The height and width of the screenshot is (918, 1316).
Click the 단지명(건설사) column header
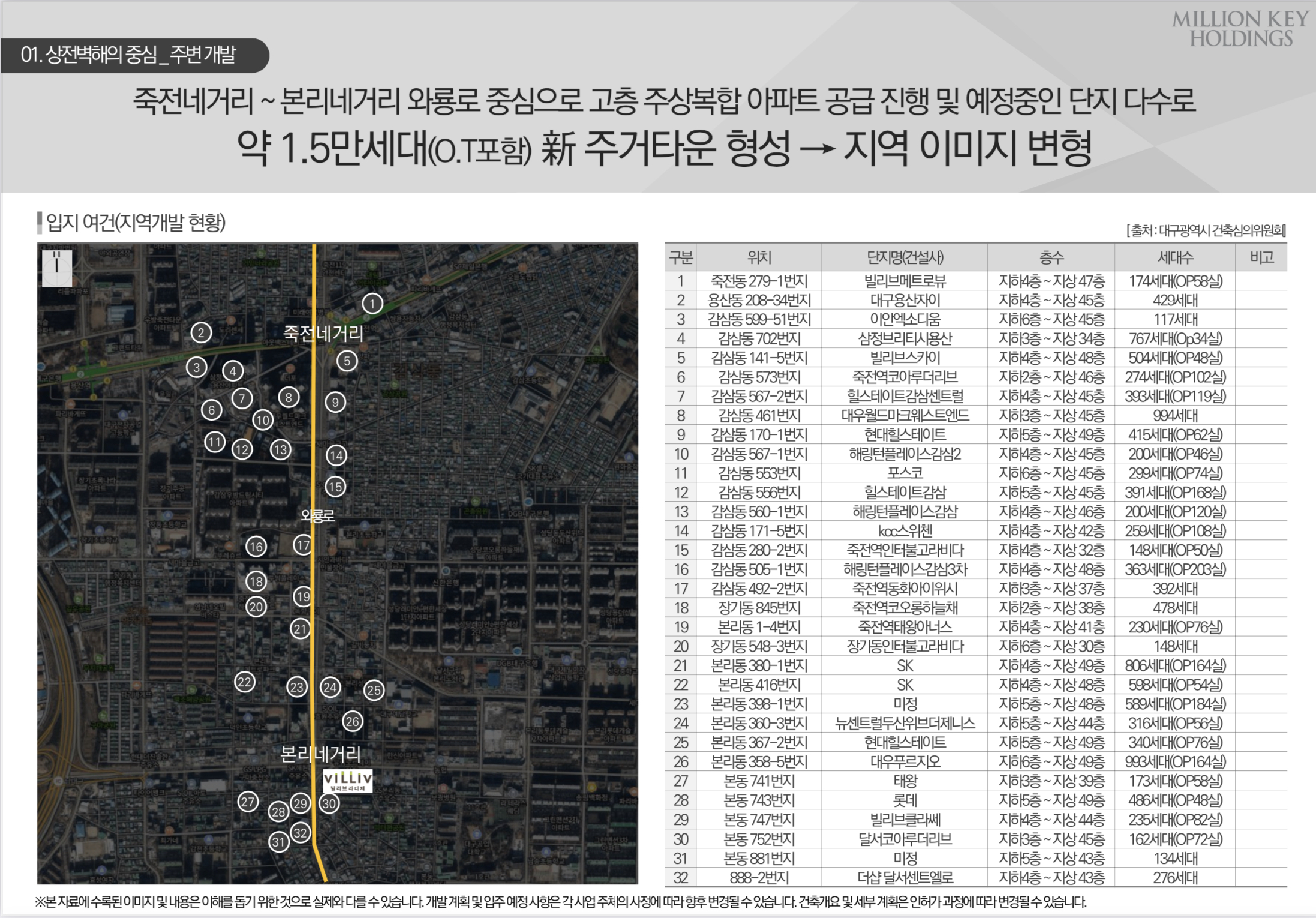tap(904, 257)
